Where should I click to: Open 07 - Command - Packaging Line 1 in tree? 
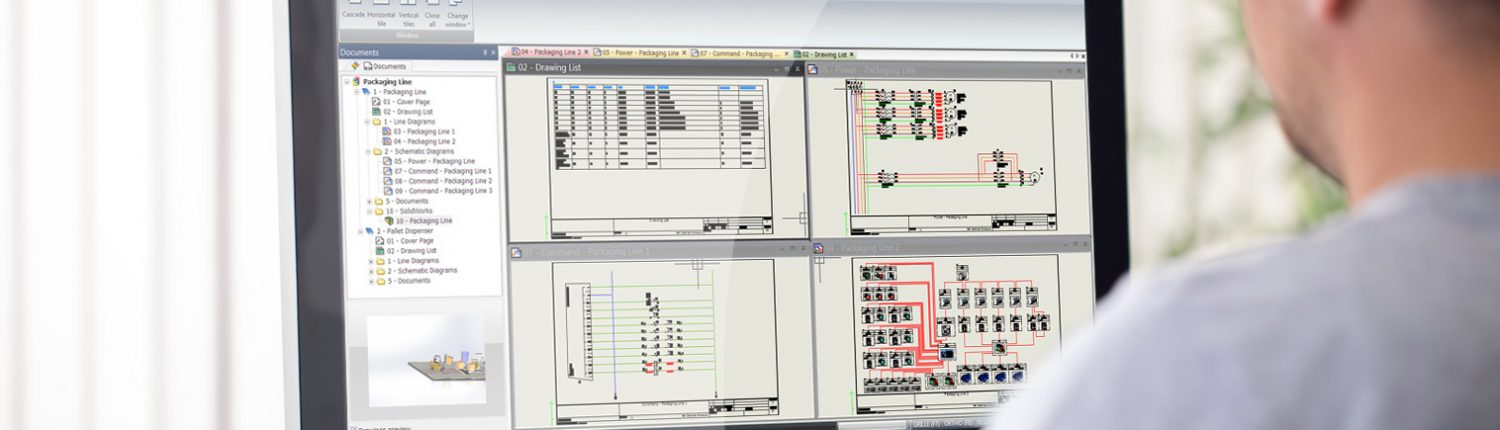[x=436, y=171]
